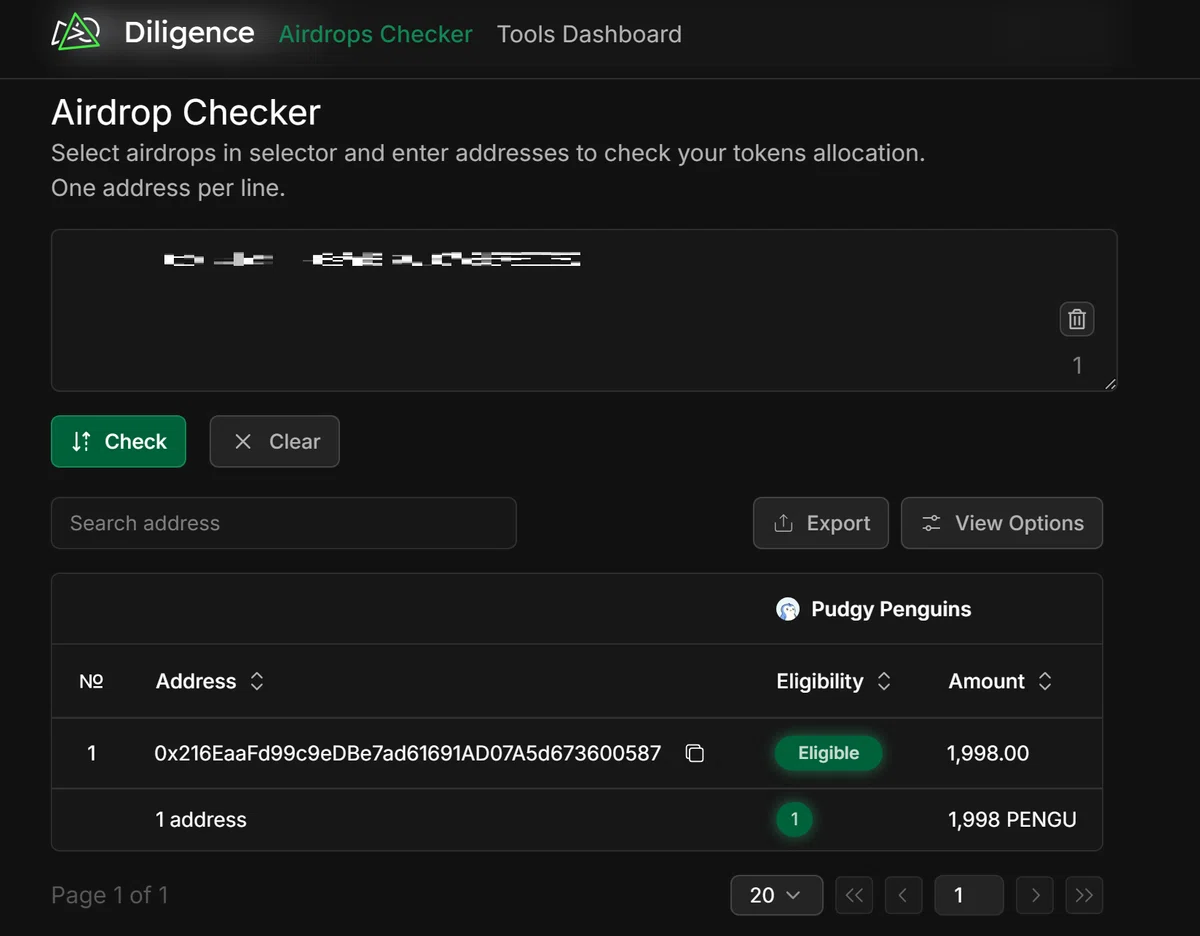Screen dimensions: 1200x936
Task: Click the Diligence triangle logo
Action: (x=77, y=33)
